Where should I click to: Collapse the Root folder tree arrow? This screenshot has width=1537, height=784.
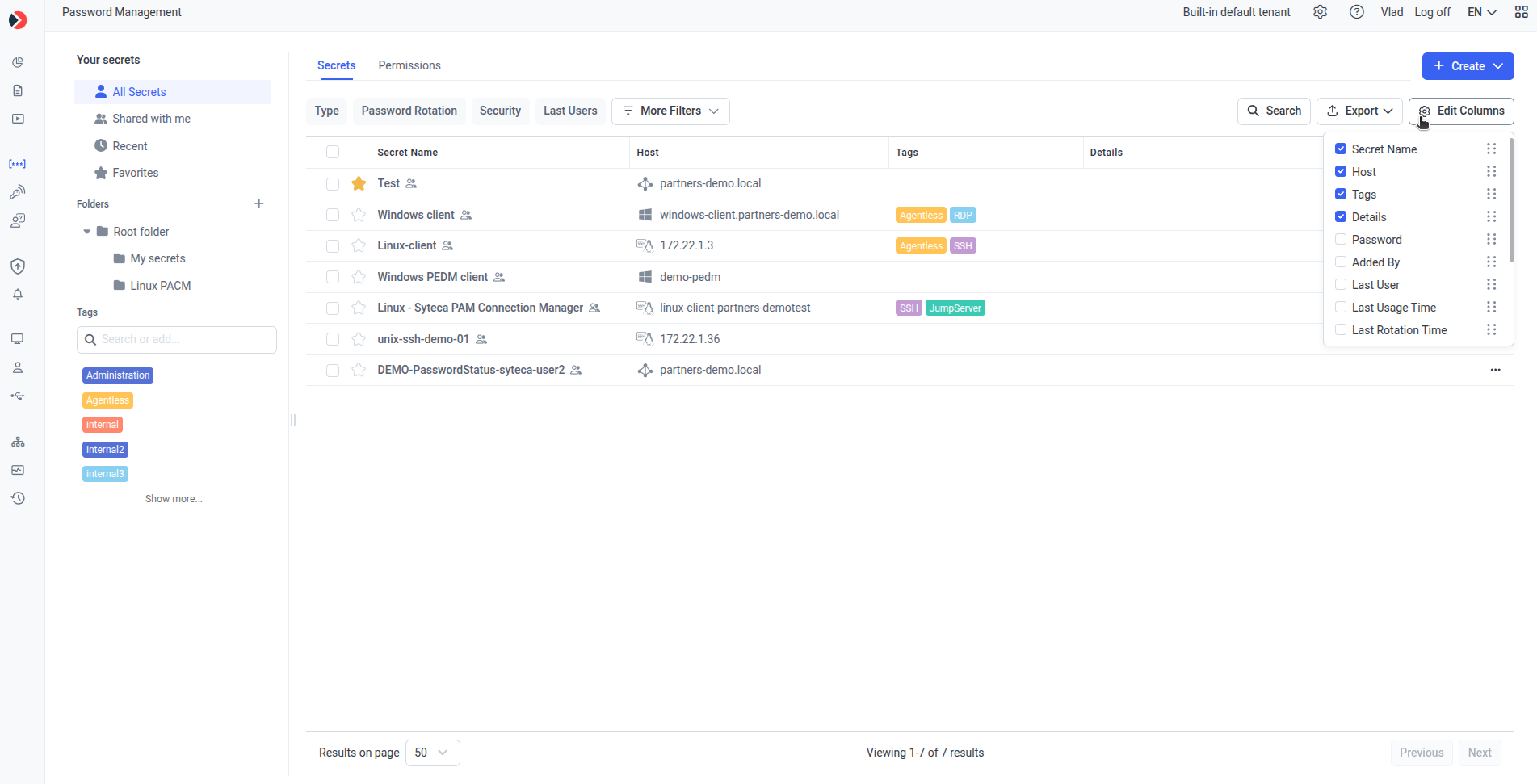pos(87,232)
